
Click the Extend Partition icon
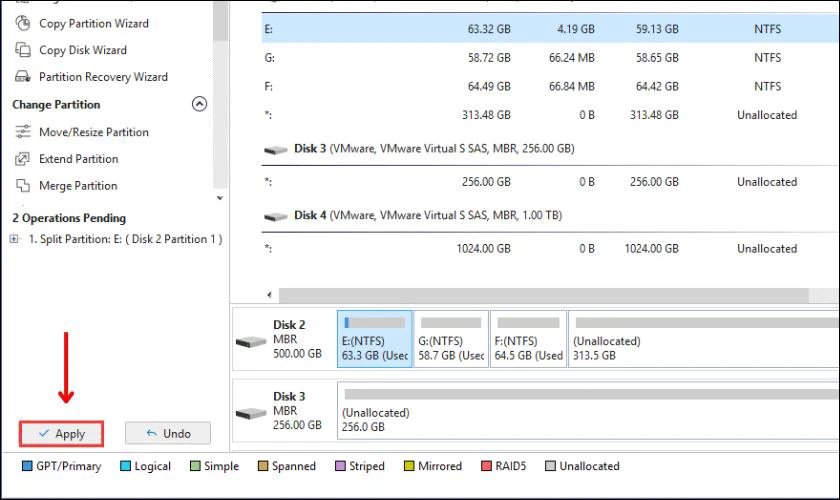(22, 159)
